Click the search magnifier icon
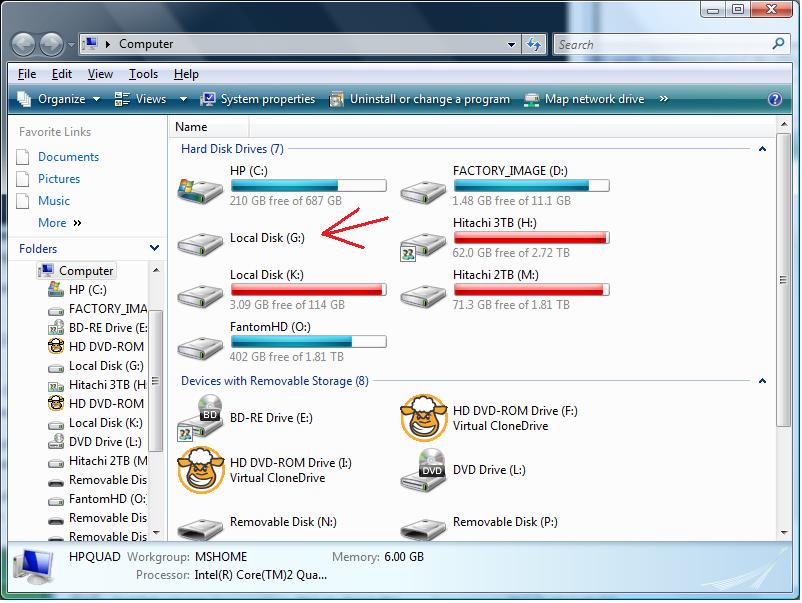Viewport: 802px width, 603px height. (x=778, y=44)
